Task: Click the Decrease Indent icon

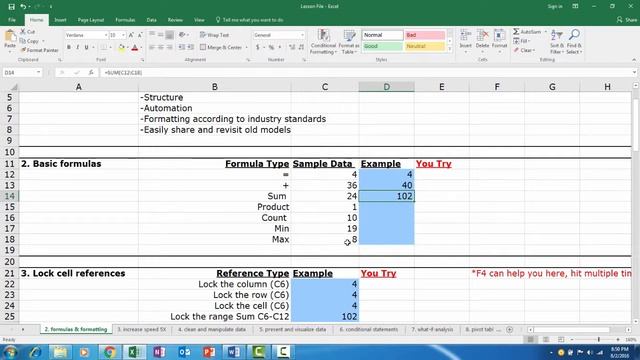Action: 182,47
